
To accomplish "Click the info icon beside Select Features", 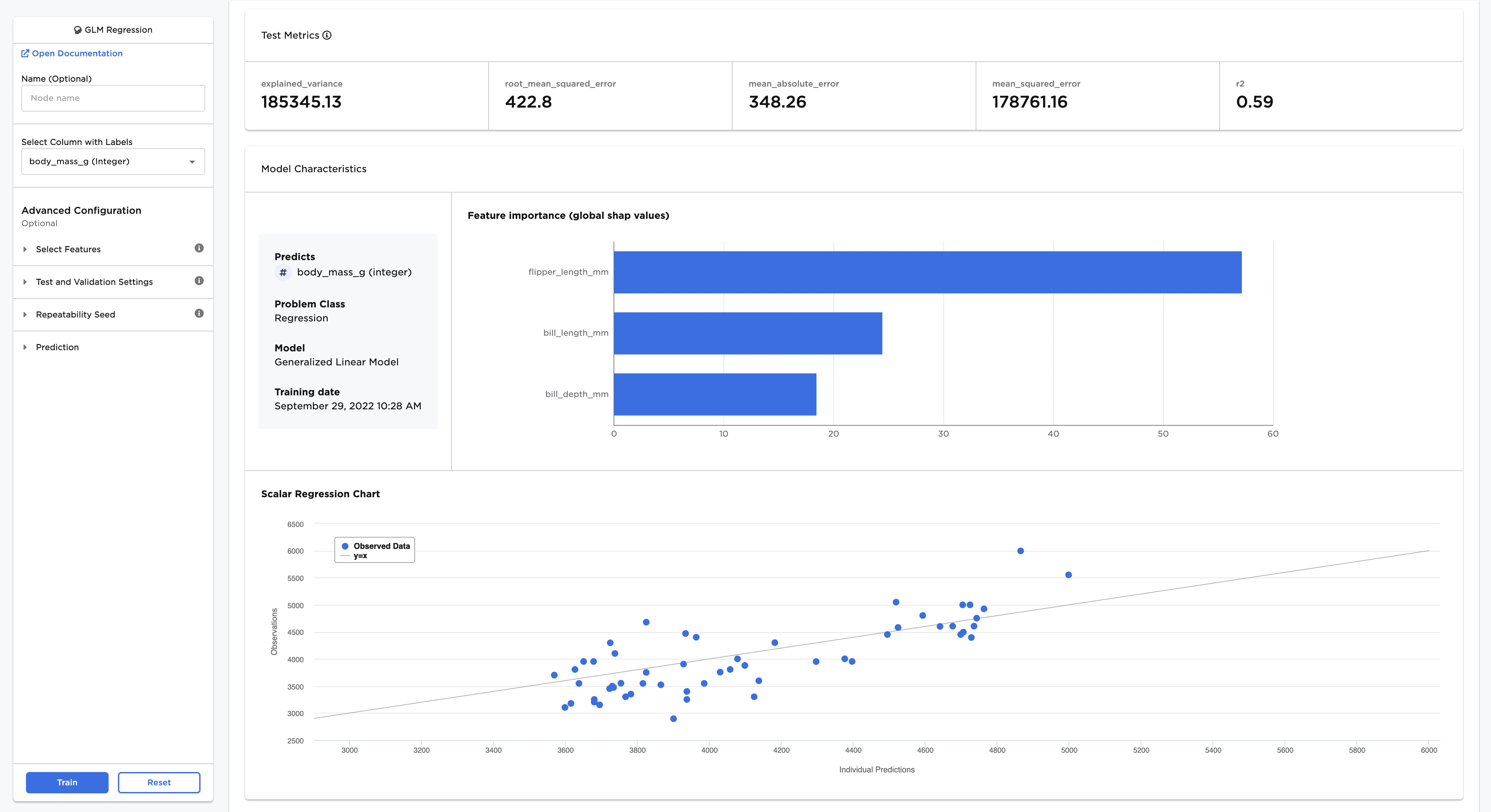I will [199, 248].
